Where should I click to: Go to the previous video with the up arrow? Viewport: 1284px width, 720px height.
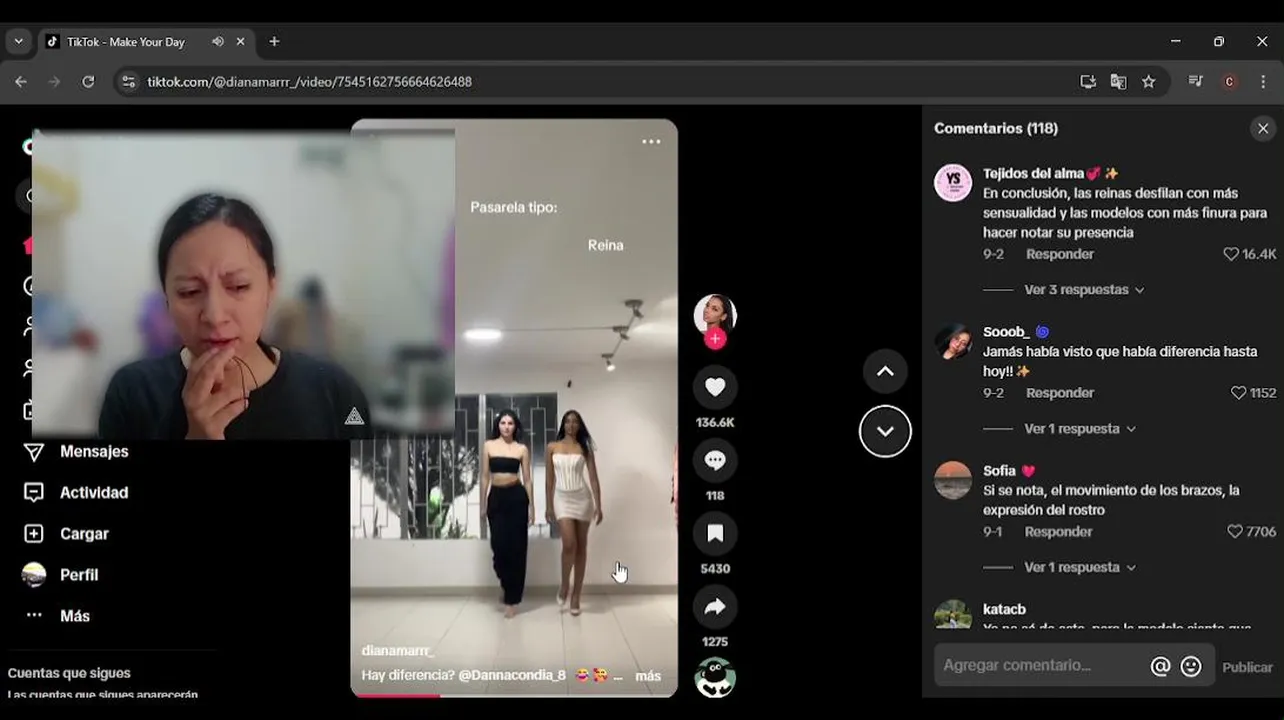point(885,371)
